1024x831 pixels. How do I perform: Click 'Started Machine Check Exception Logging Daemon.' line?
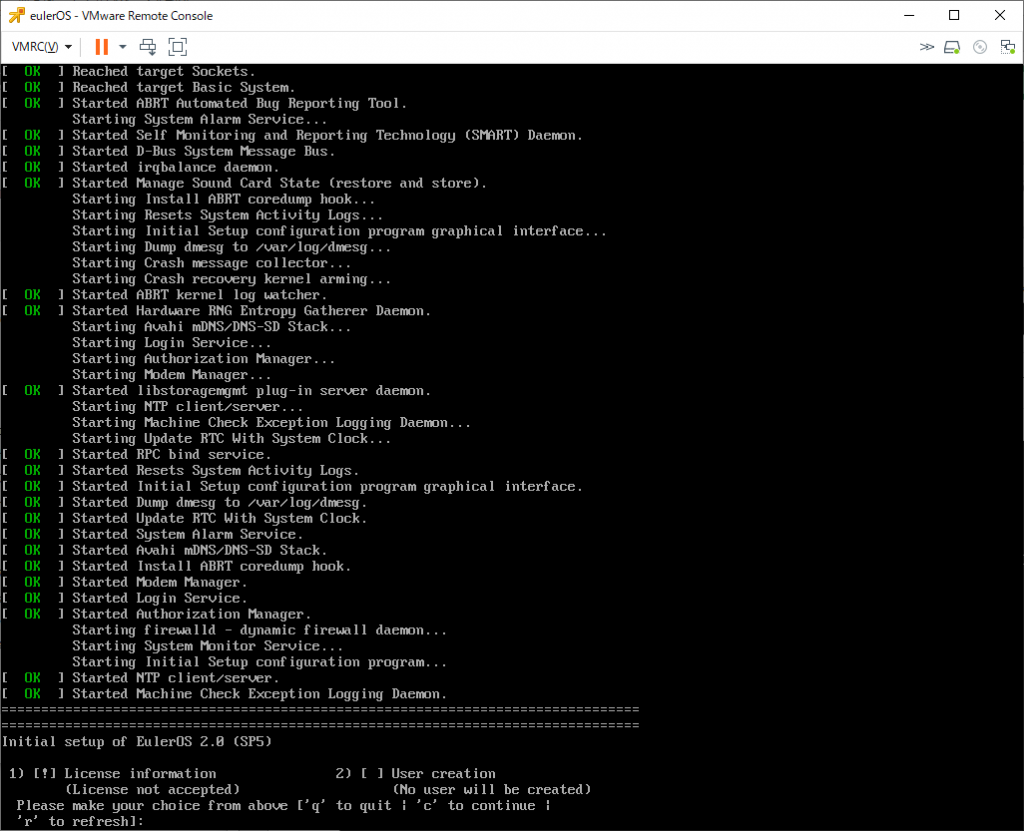(259, 694)
